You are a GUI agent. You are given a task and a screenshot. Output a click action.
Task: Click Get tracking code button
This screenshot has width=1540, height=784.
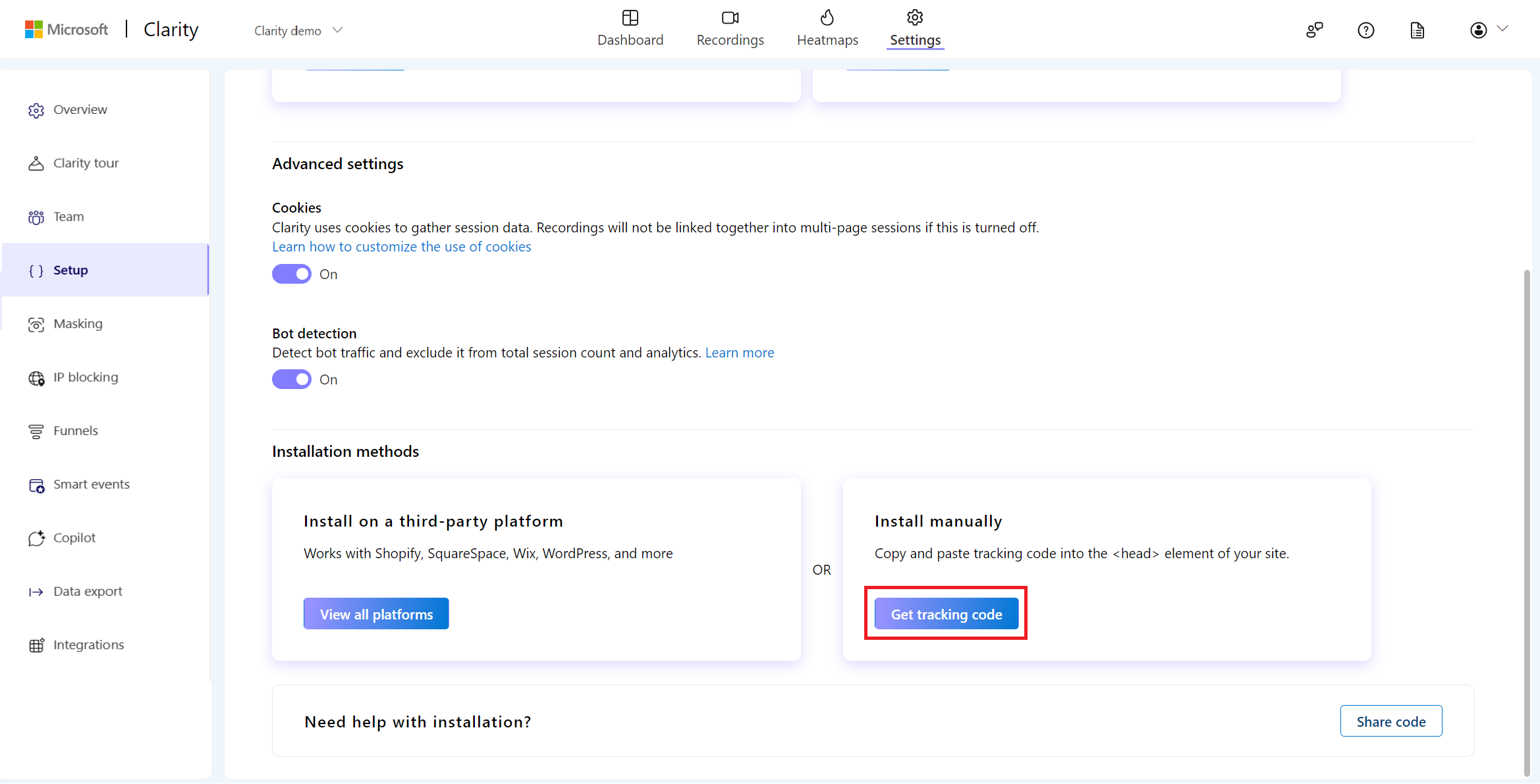pyautogui.click(x=946, y=614)
